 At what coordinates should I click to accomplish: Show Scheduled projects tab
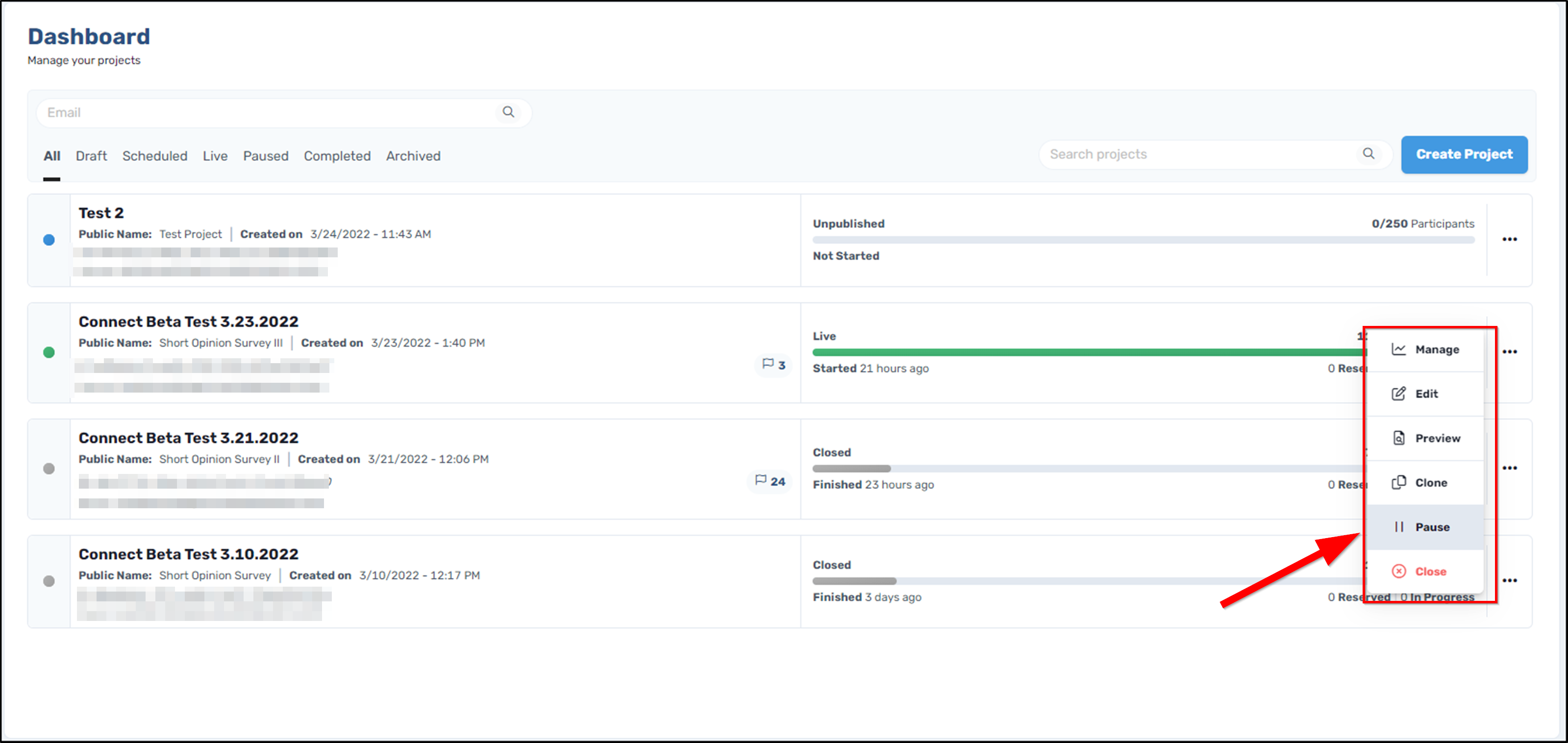(x=154, y=156)
